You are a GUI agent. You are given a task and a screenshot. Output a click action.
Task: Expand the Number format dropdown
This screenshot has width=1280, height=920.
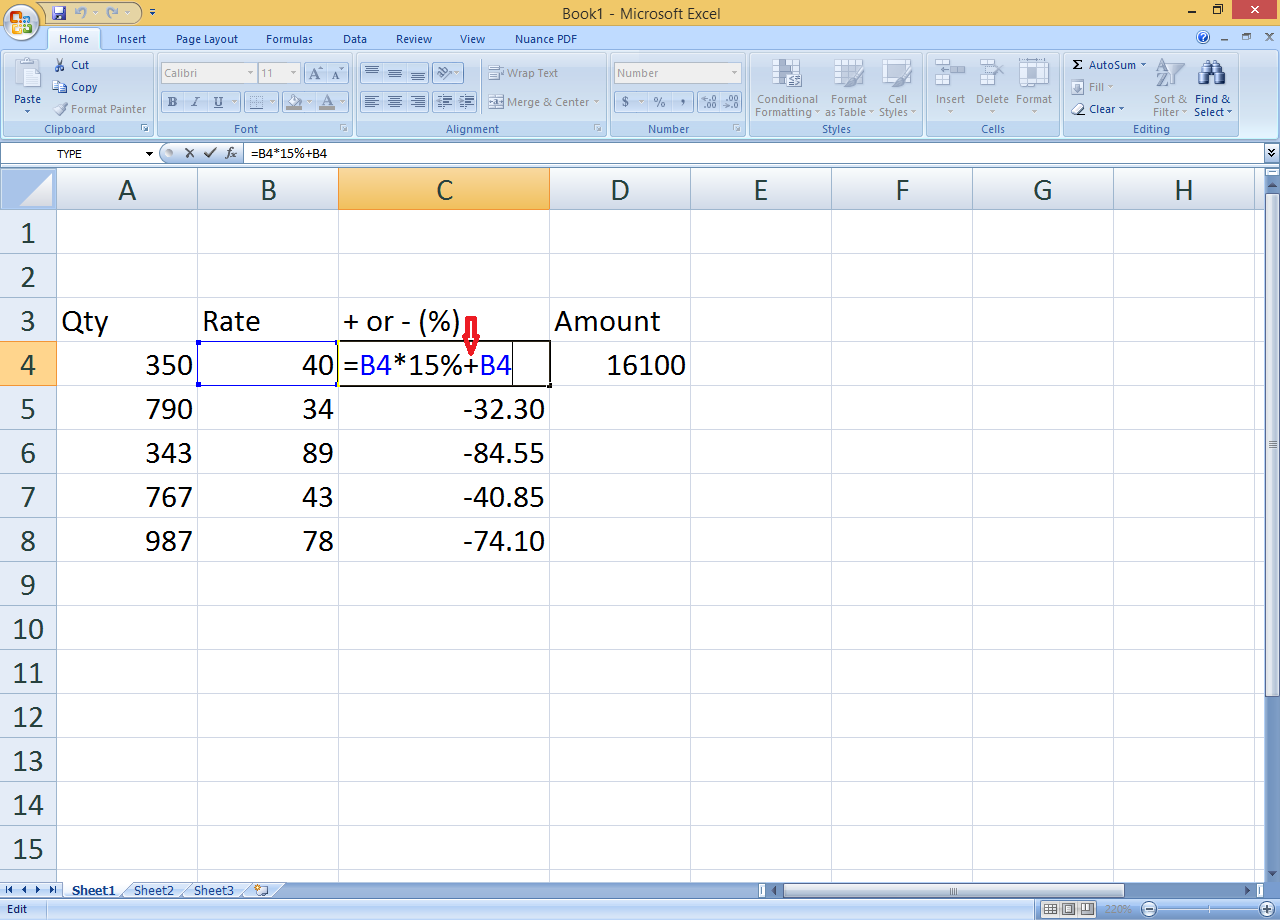(x=734, y=73)
